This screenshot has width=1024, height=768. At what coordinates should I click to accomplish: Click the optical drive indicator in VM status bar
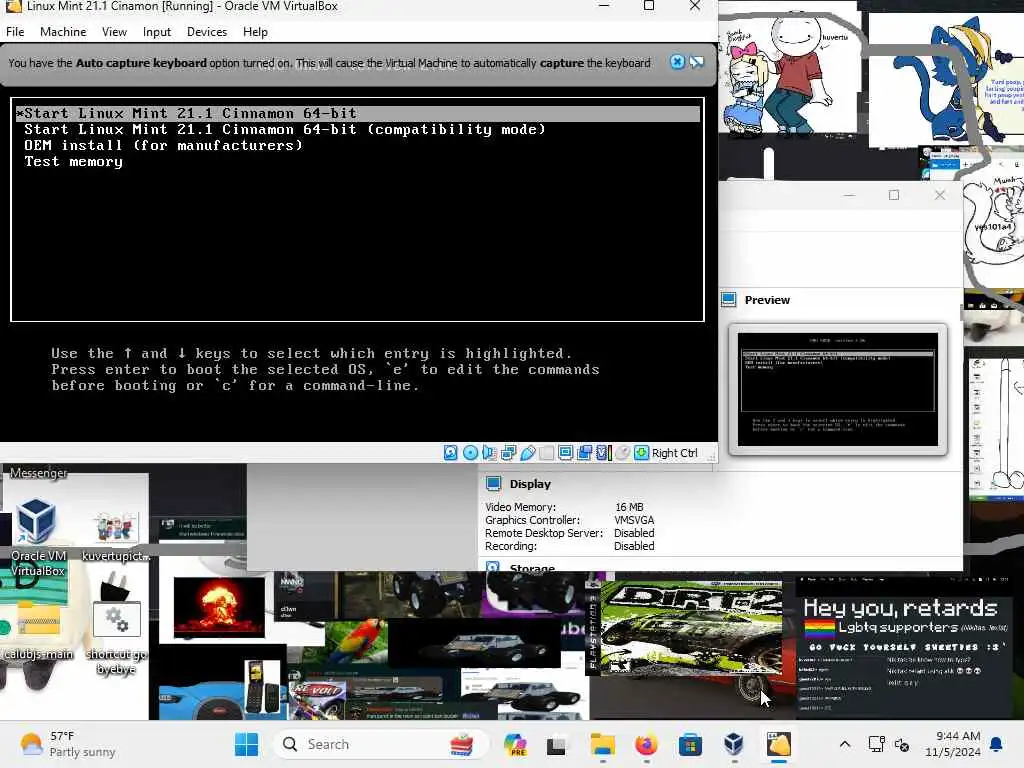[x=470, y=453]
